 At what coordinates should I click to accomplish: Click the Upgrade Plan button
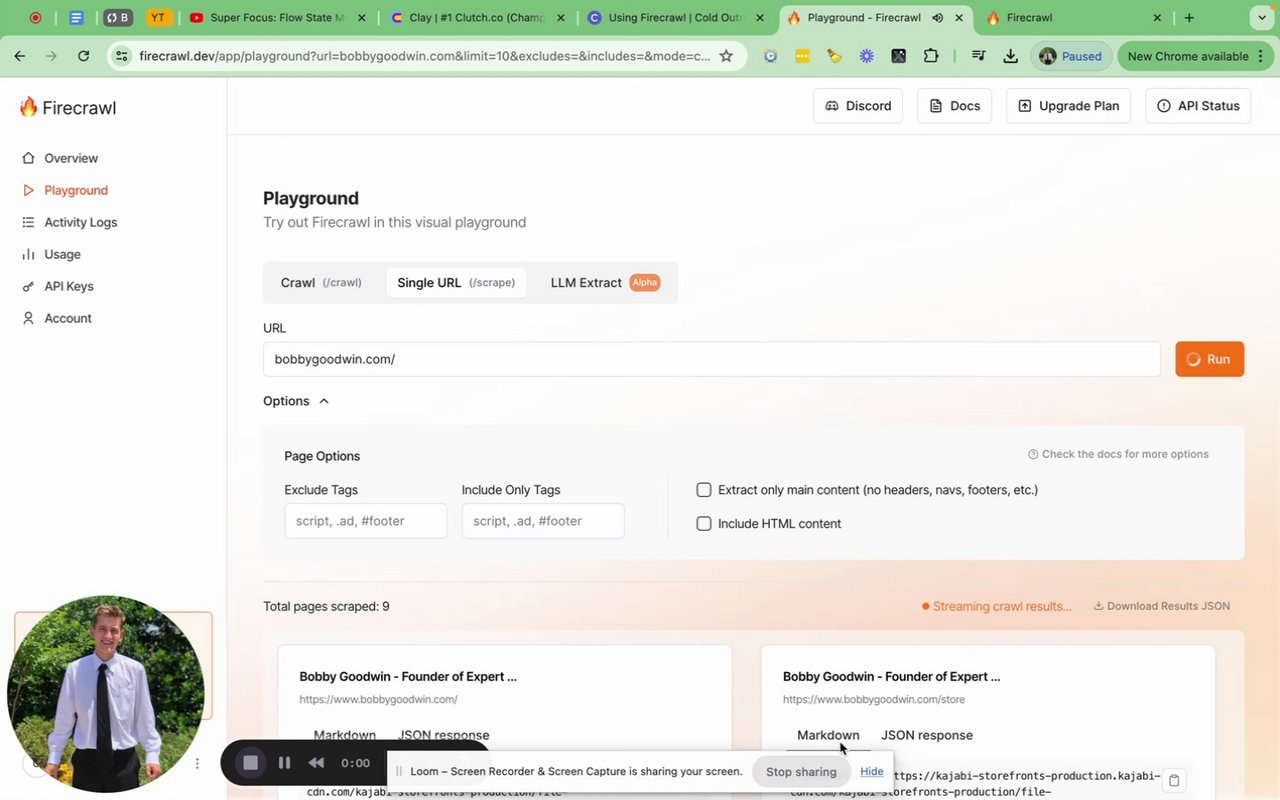(1068, 106)
